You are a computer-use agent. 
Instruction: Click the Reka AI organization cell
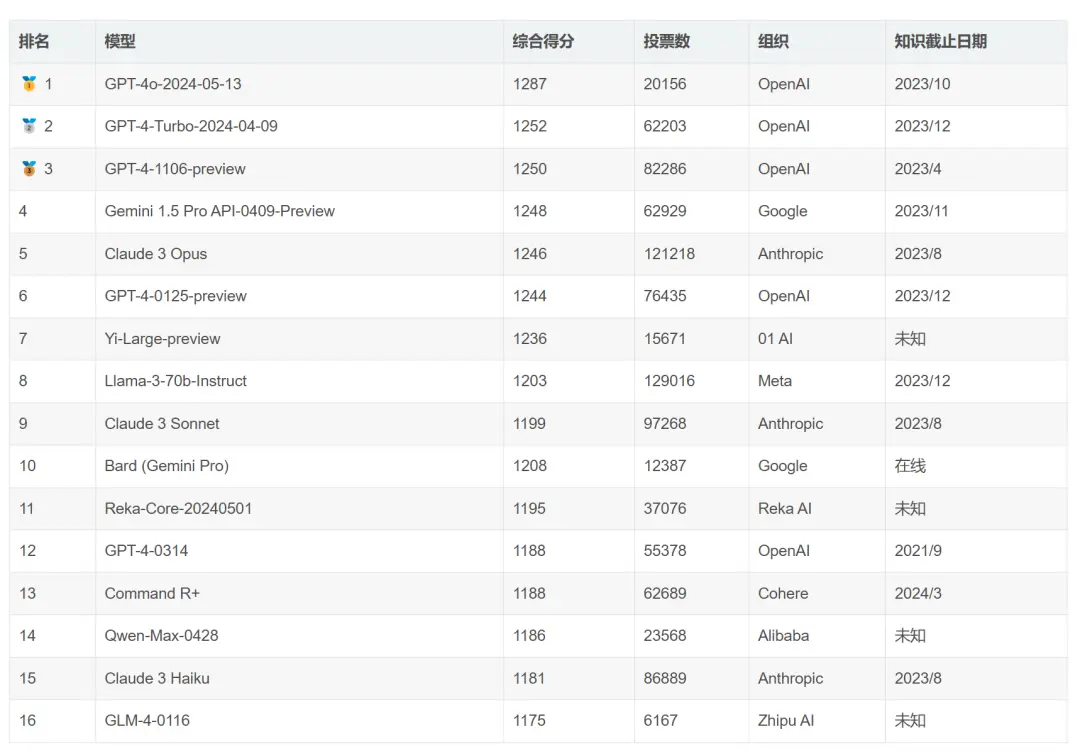click(784, 509)
